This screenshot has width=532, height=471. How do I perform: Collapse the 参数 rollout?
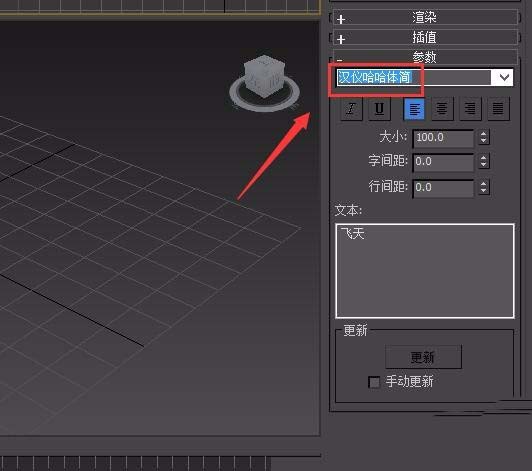[425, 56]
